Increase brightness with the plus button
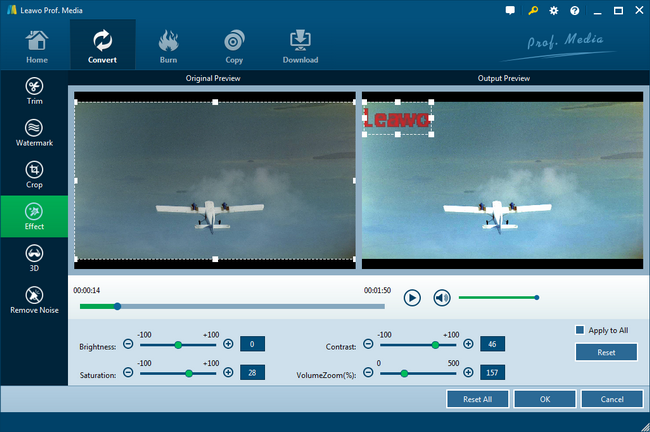This screenshot has width=650, height=432. [228, 344]
